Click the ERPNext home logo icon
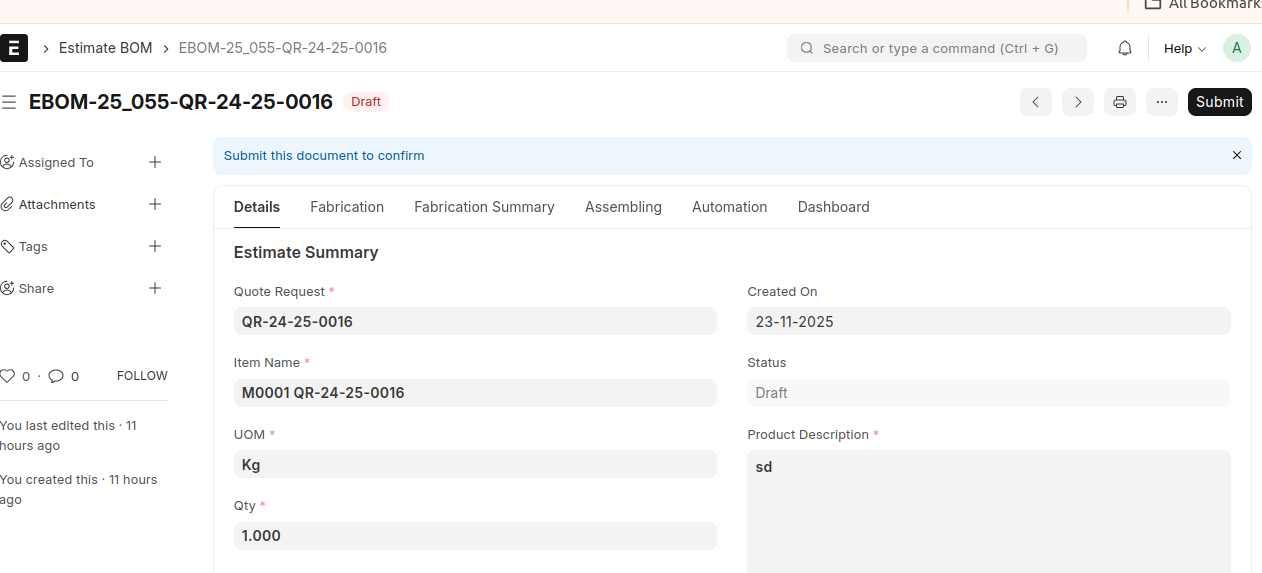1262x573 pixels. (14, 48)
